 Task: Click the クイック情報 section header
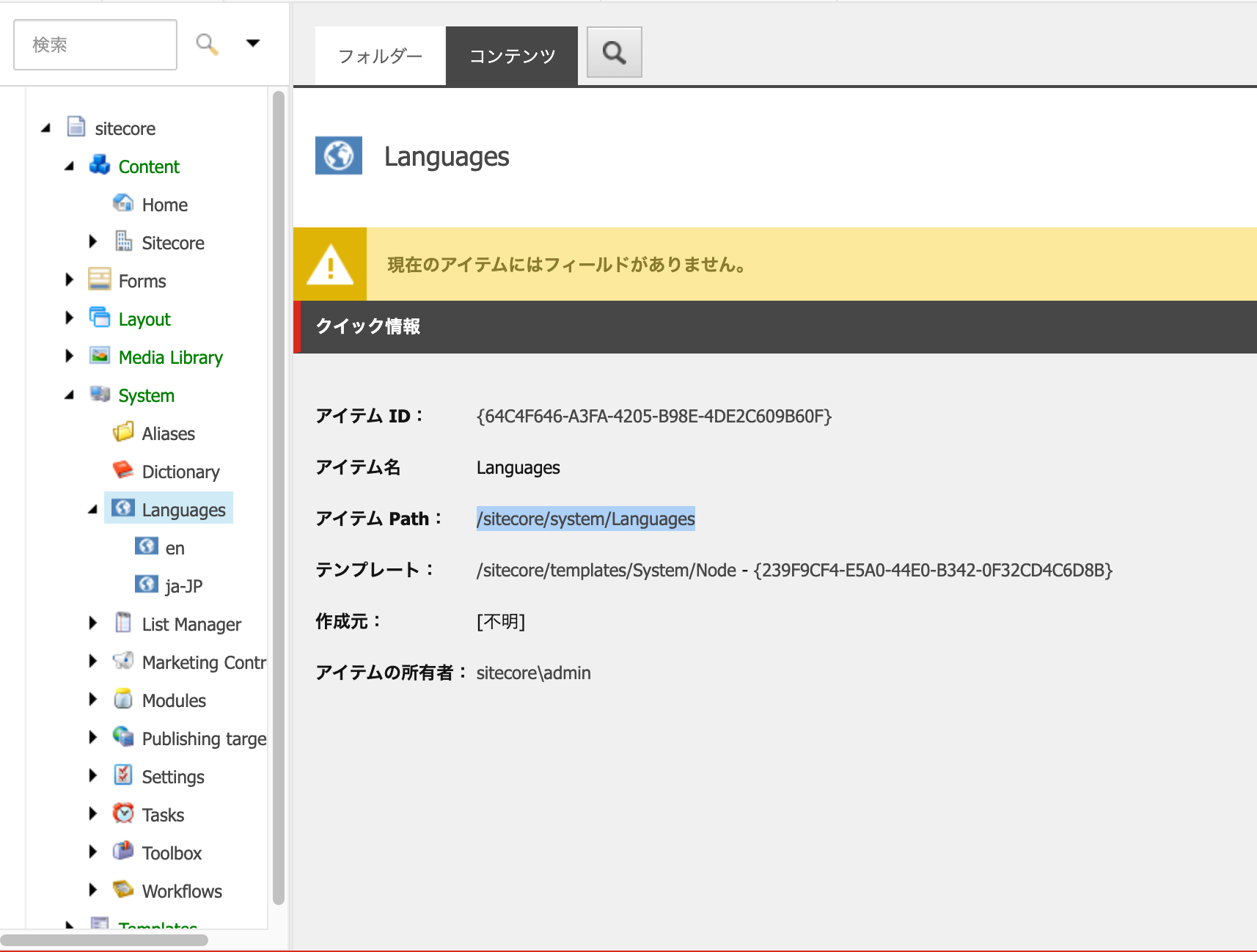point(775,326)
